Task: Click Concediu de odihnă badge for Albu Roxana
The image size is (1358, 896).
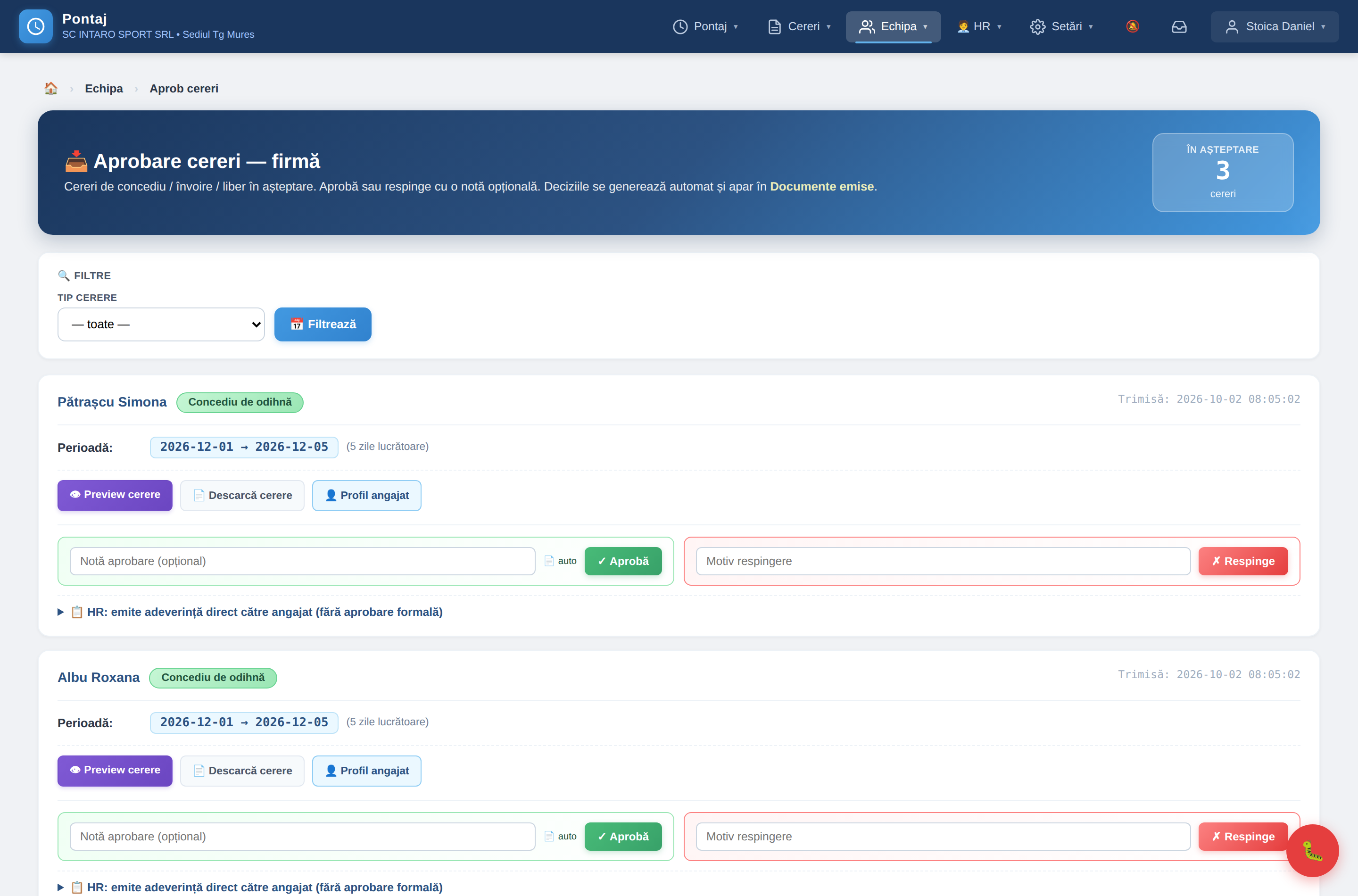Action: point(213,678)
